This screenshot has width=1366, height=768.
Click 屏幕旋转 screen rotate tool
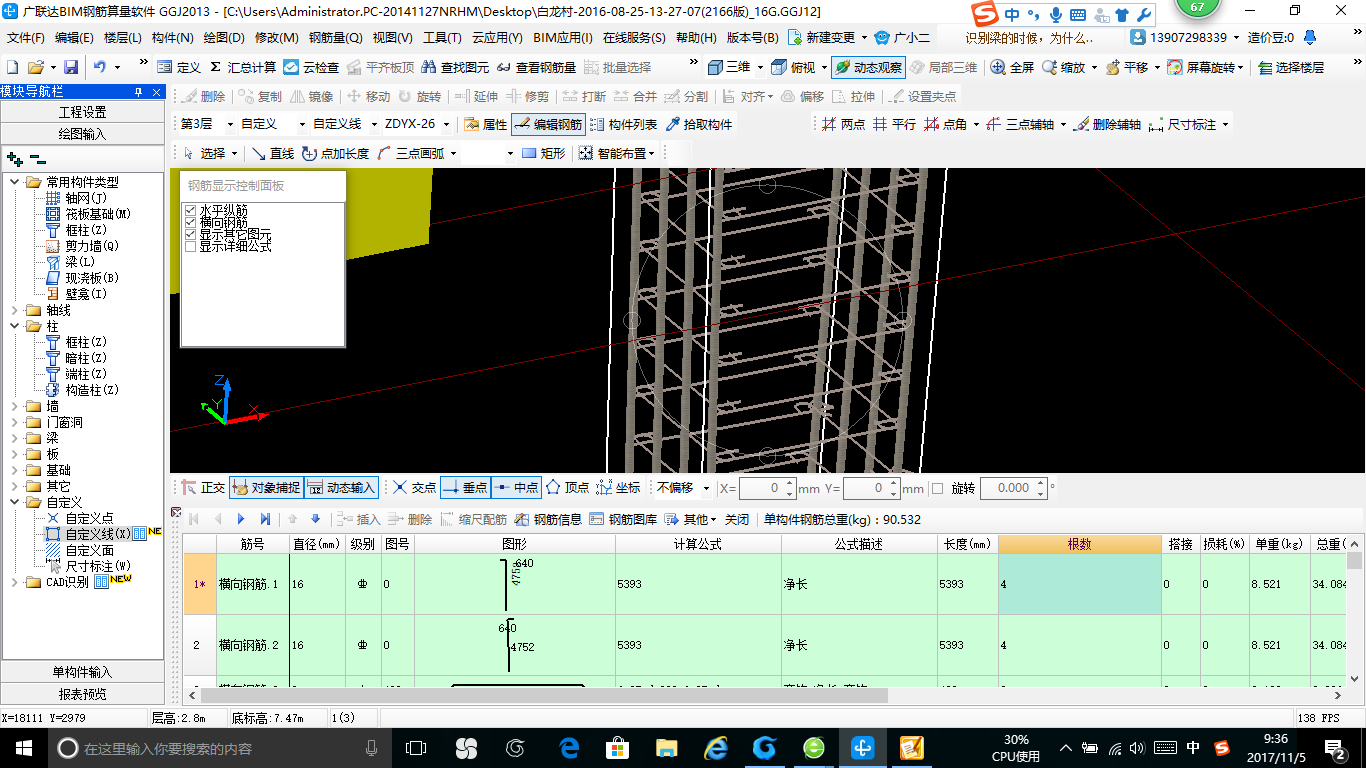point(1205,67)
